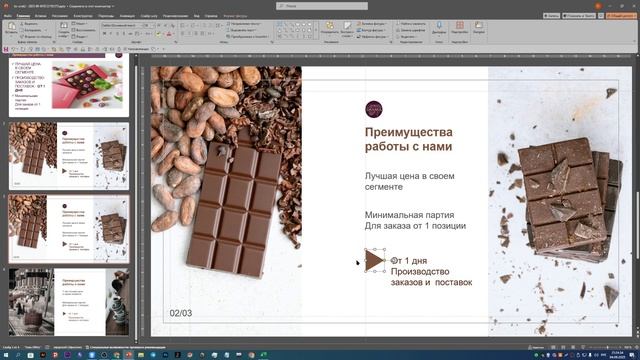Expand the Макет (Layout) dropdown
Image resolution: width=640 pixels, height=360 pixels.
coord(80,24)
